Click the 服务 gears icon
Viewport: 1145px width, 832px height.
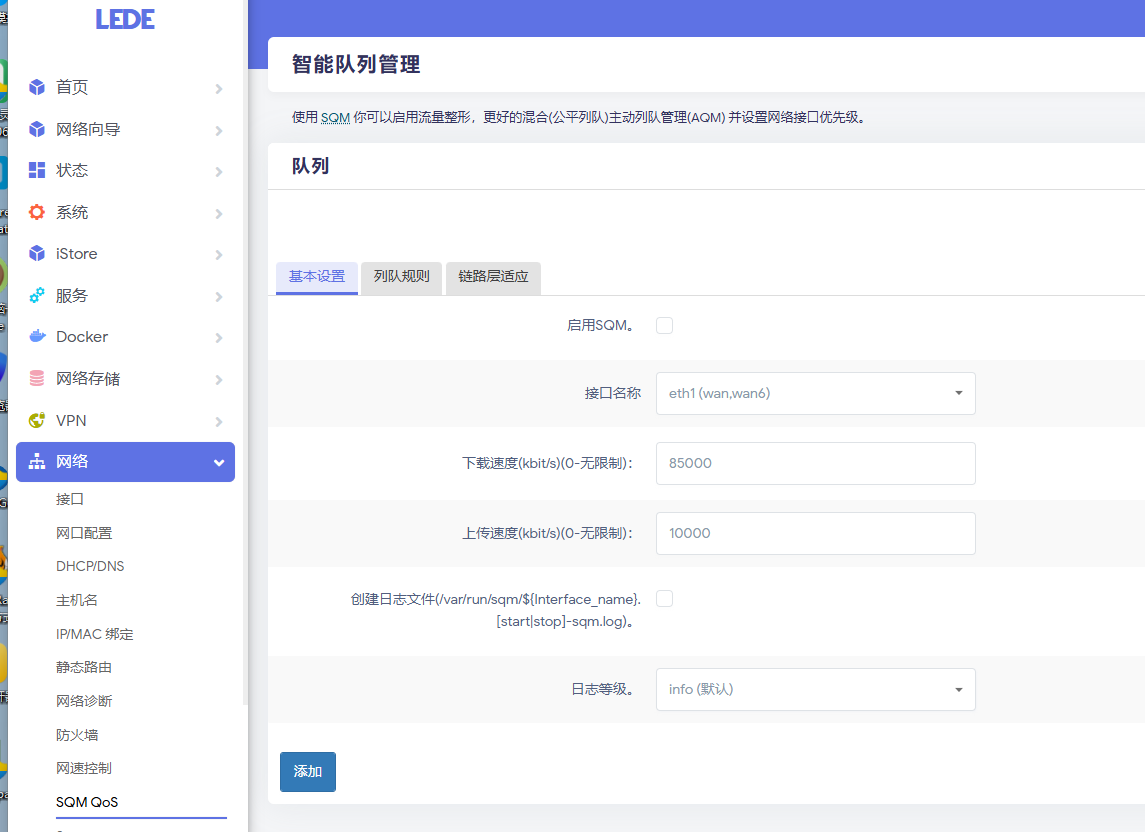(37, 295)
